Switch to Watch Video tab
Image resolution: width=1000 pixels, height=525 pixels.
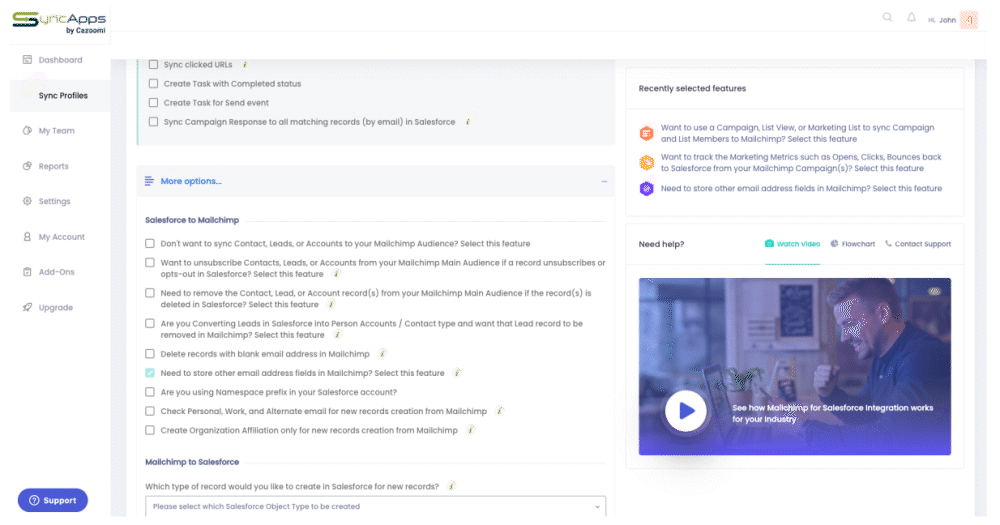pos(792,244)
